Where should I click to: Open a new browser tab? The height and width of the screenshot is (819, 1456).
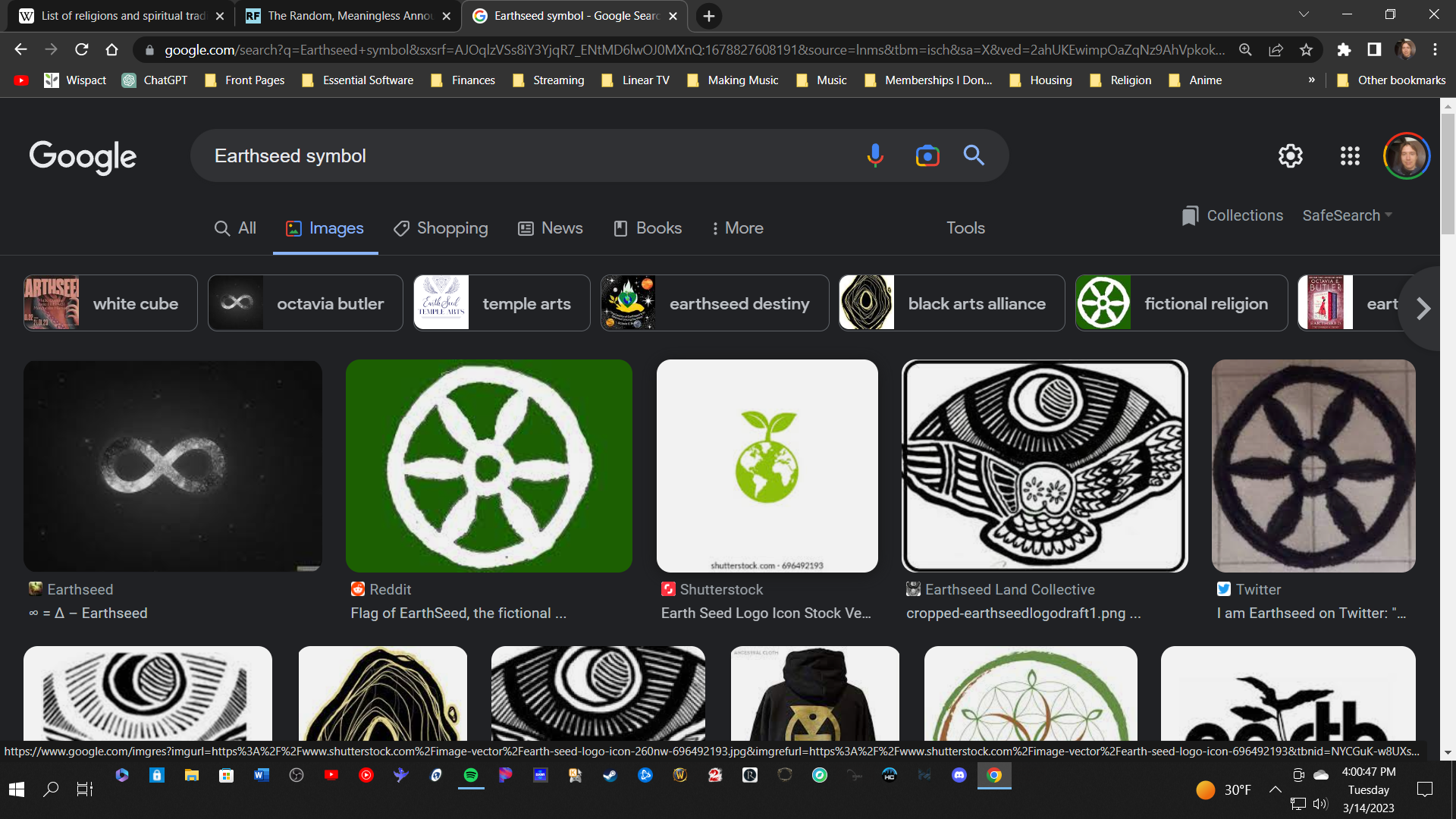click(x=708, y=16)
